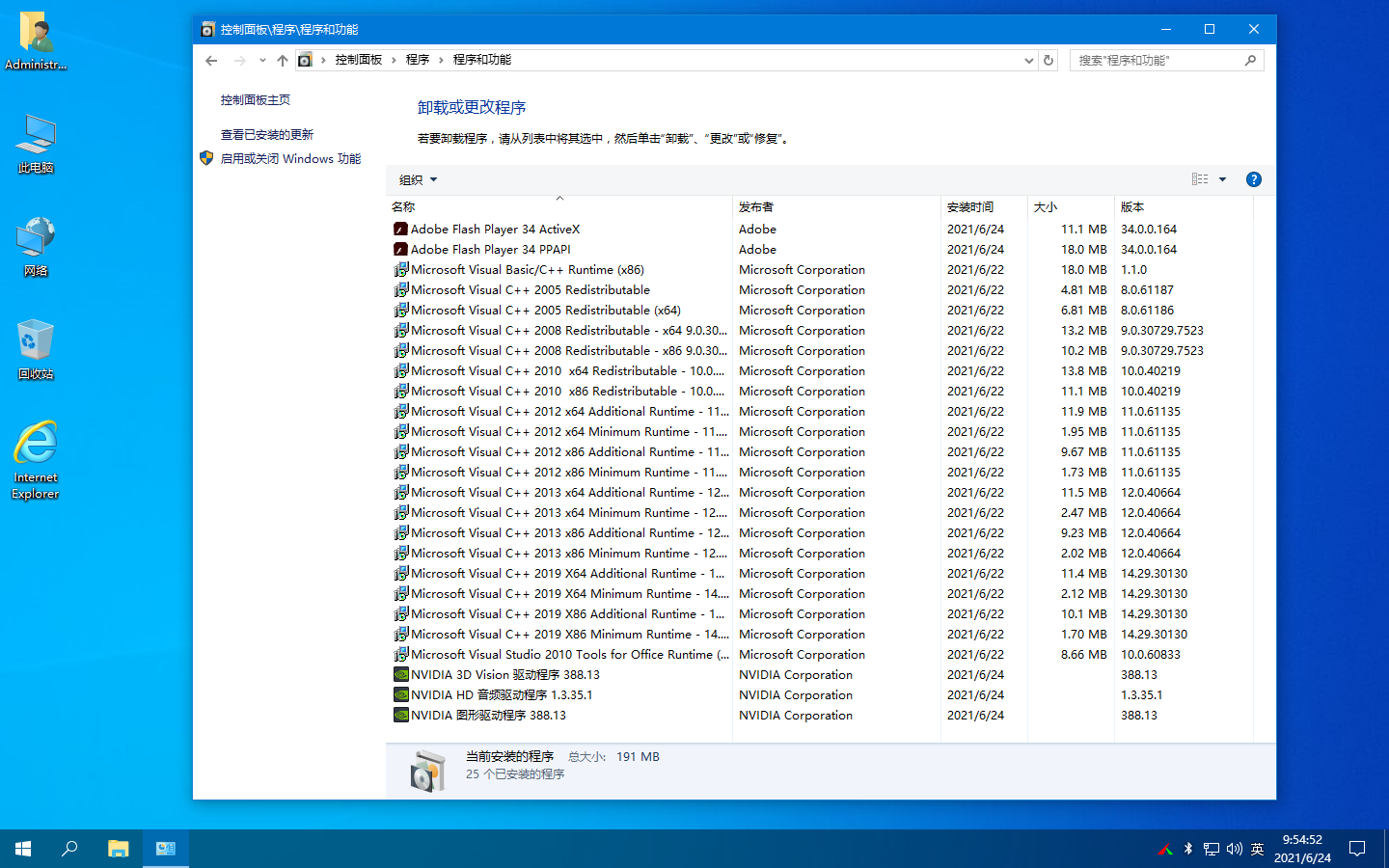Select Visual C++ 2019 X86 Minimum Runtime
Screen dimensions: 1389x868
point(820,635)
